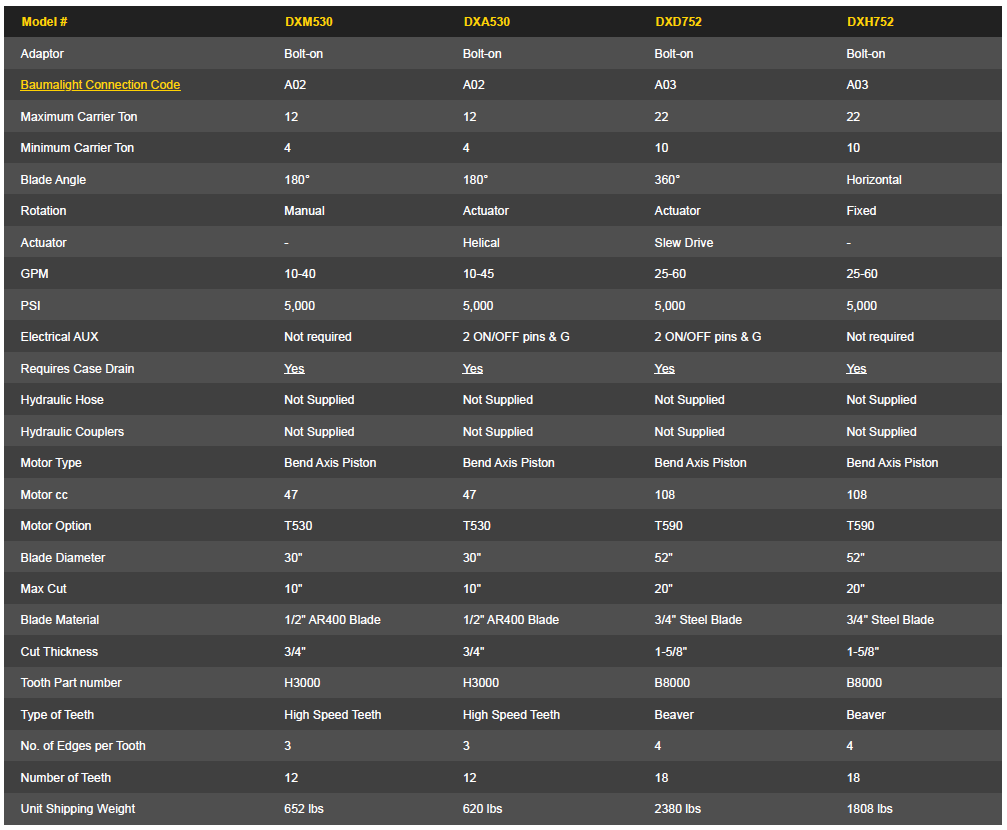The image size is (1007, 830).
Task: Click the 2380 lbs shipping weight
Action: [677, 809]
